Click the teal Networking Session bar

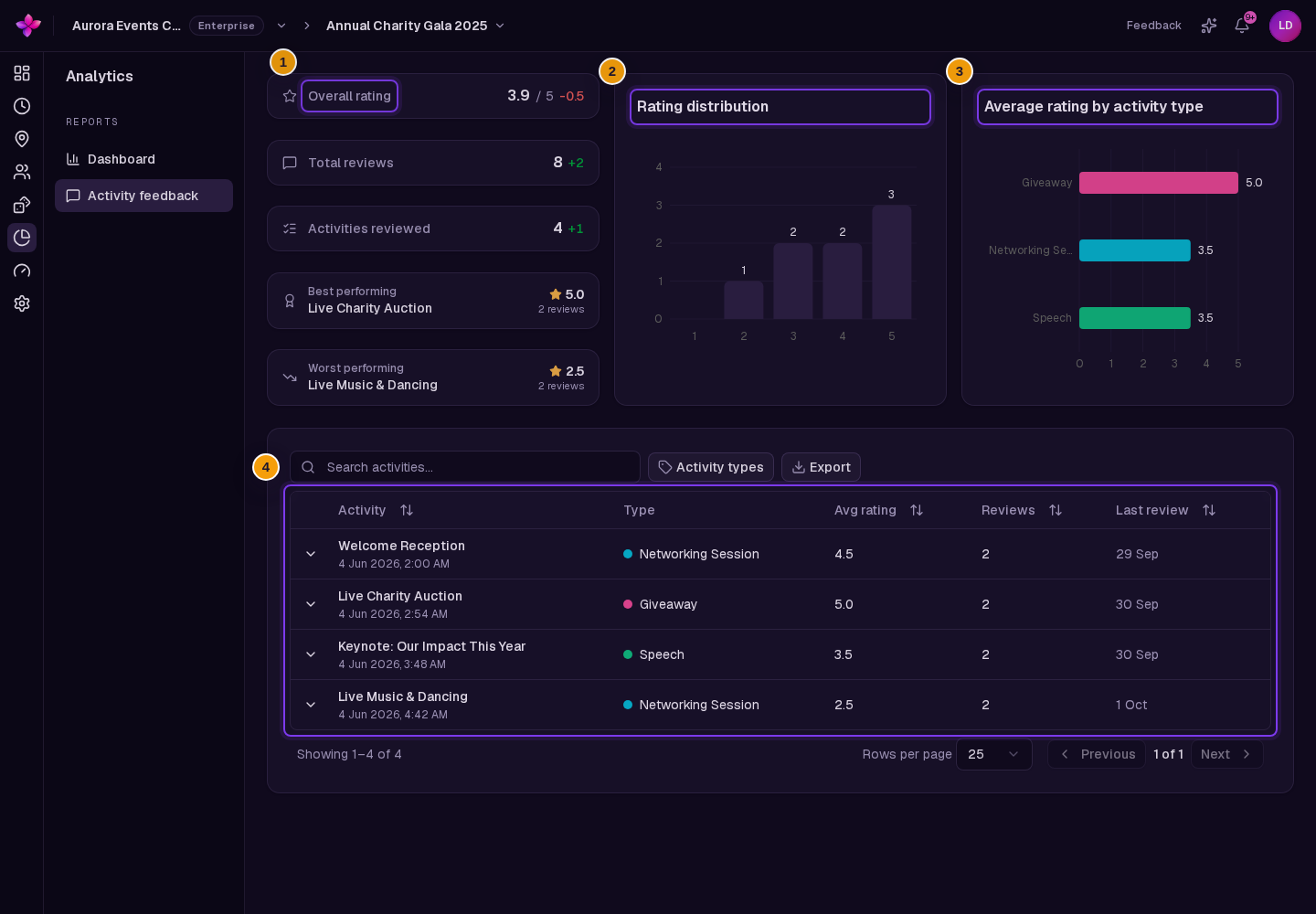point(1135,250)
